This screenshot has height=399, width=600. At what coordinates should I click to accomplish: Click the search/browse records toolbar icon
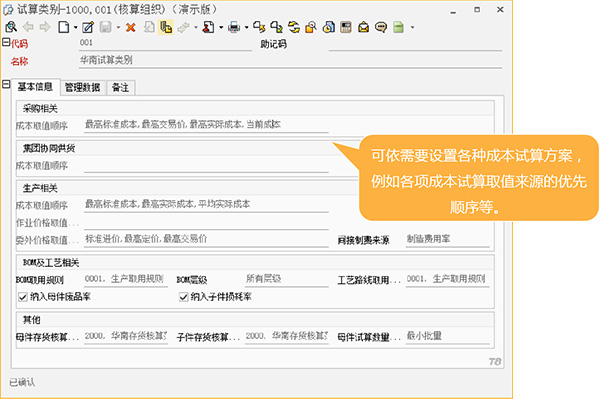[x=11, y=27]
